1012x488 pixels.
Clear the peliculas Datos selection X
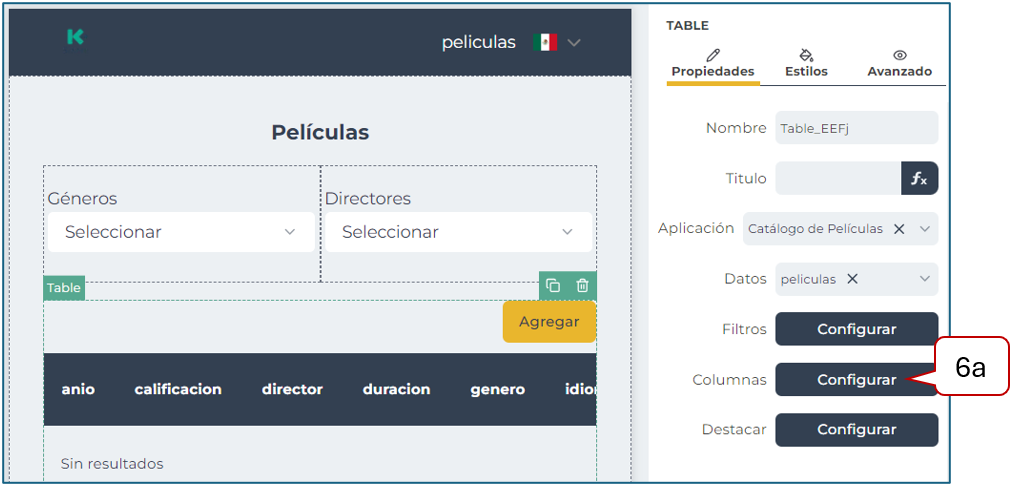[852, 279]
